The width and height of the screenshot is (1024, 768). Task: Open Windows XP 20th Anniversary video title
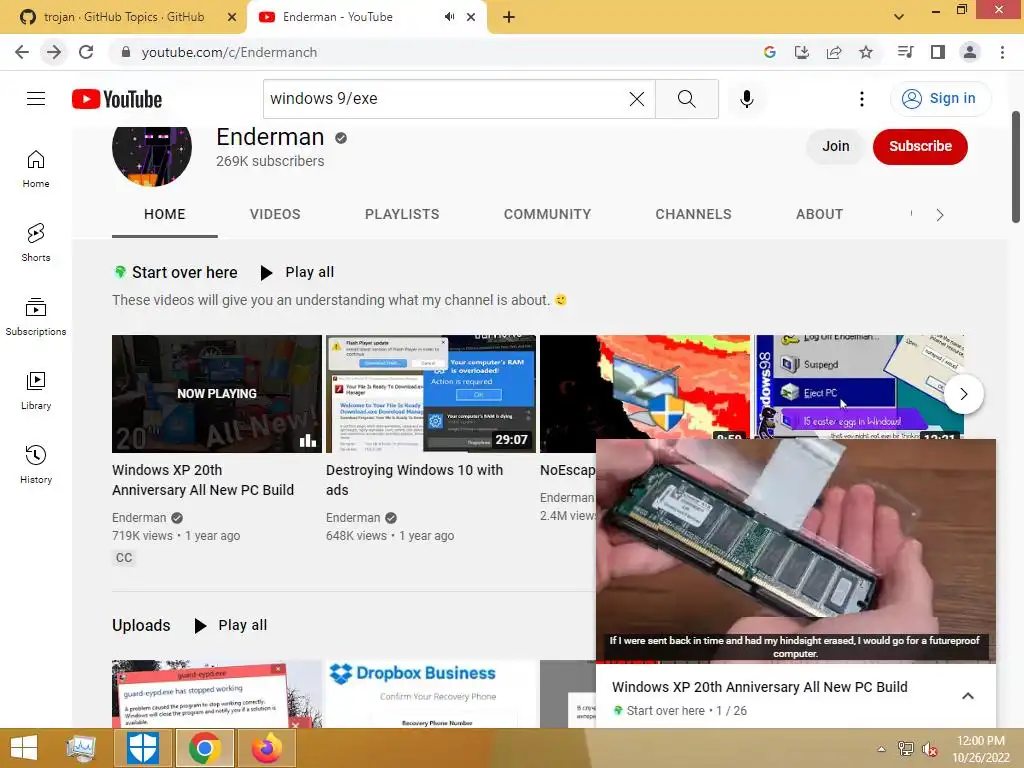point(203,480)
